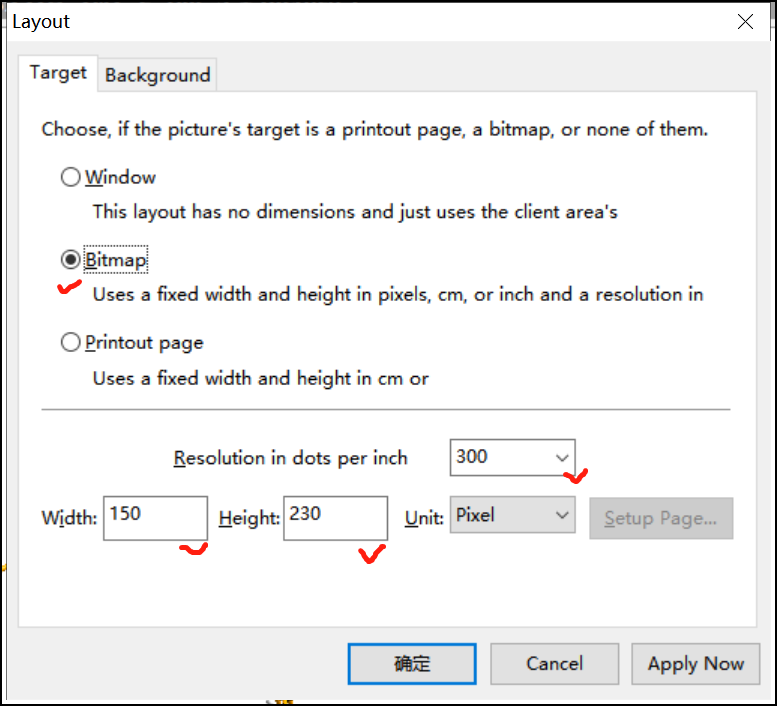Click the "Choose, if the picture's target" instruction text
Viewport: 780px width, 707px height.
click(374, 129)
